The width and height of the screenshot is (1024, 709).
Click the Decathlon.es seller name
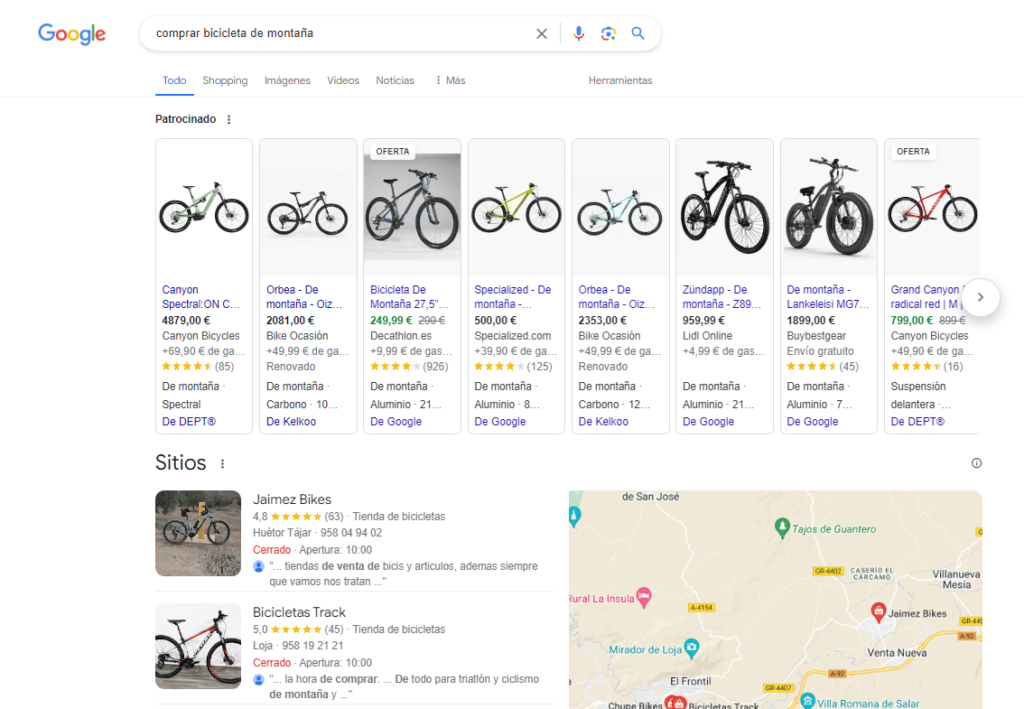[401, 336]
